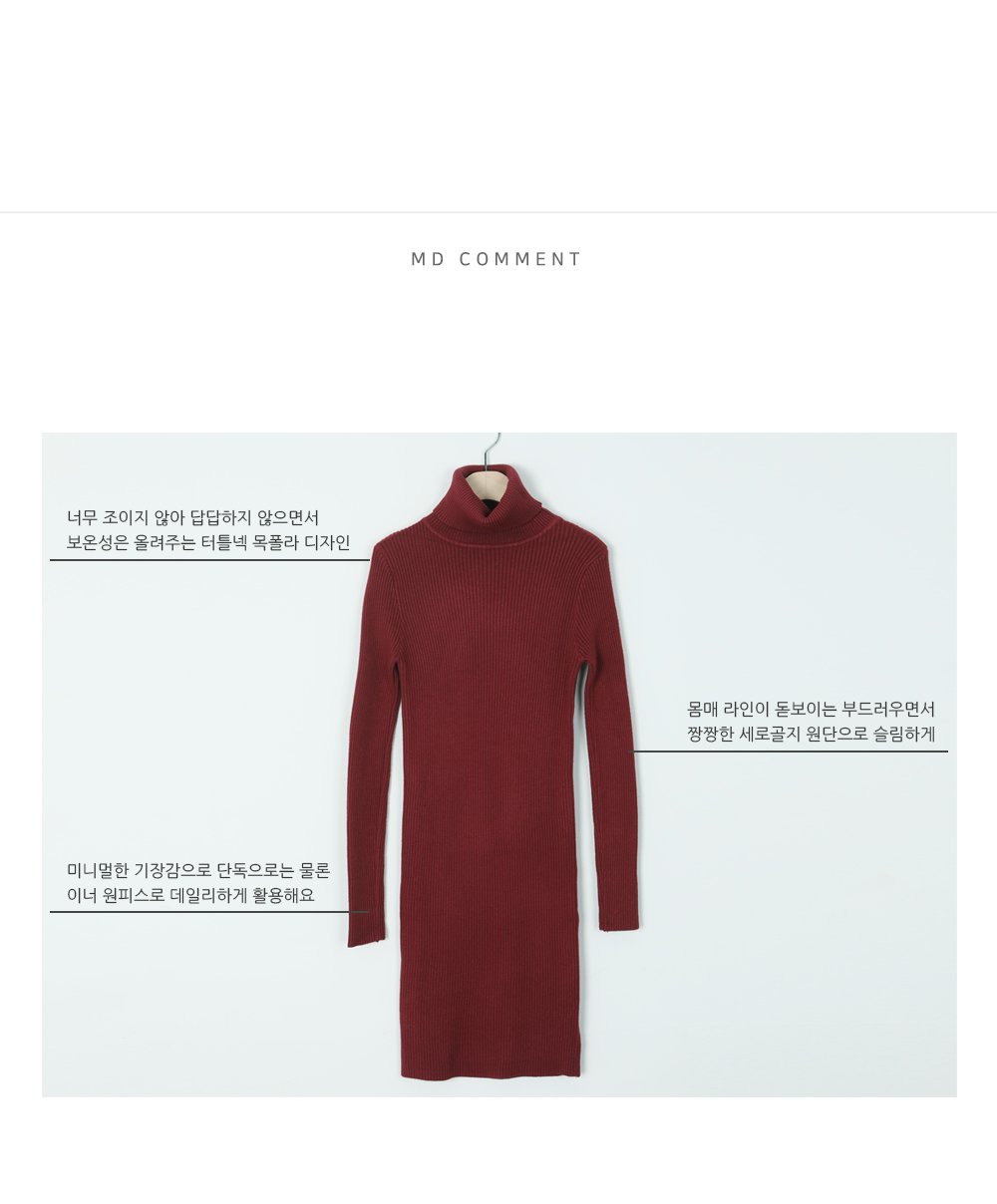Click the text line '이너 원피스로 데일리하게 활용해요'

(x=190, y=895)
